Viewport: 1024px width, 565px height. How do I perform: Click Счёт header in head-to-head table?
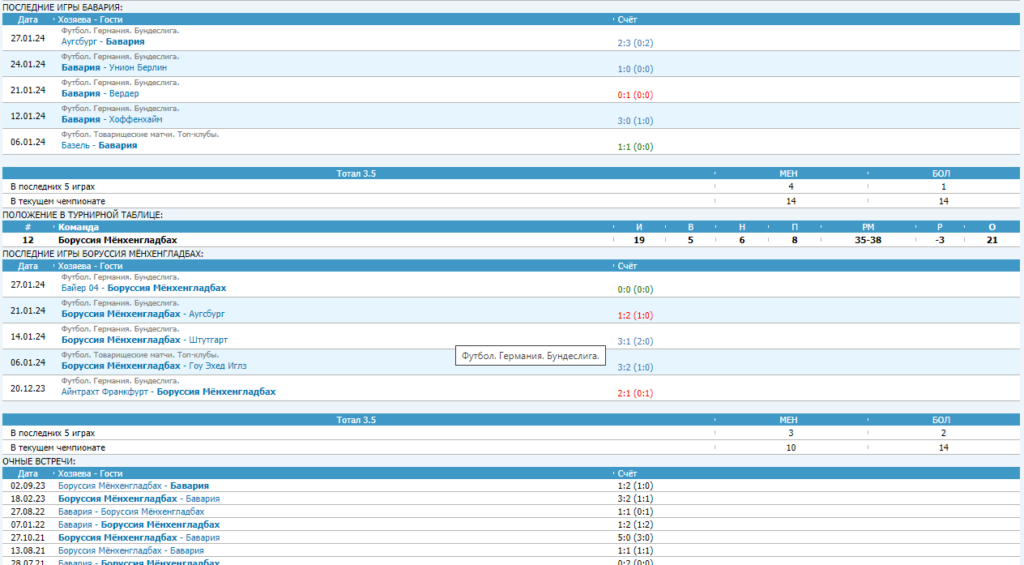[627, 474]
